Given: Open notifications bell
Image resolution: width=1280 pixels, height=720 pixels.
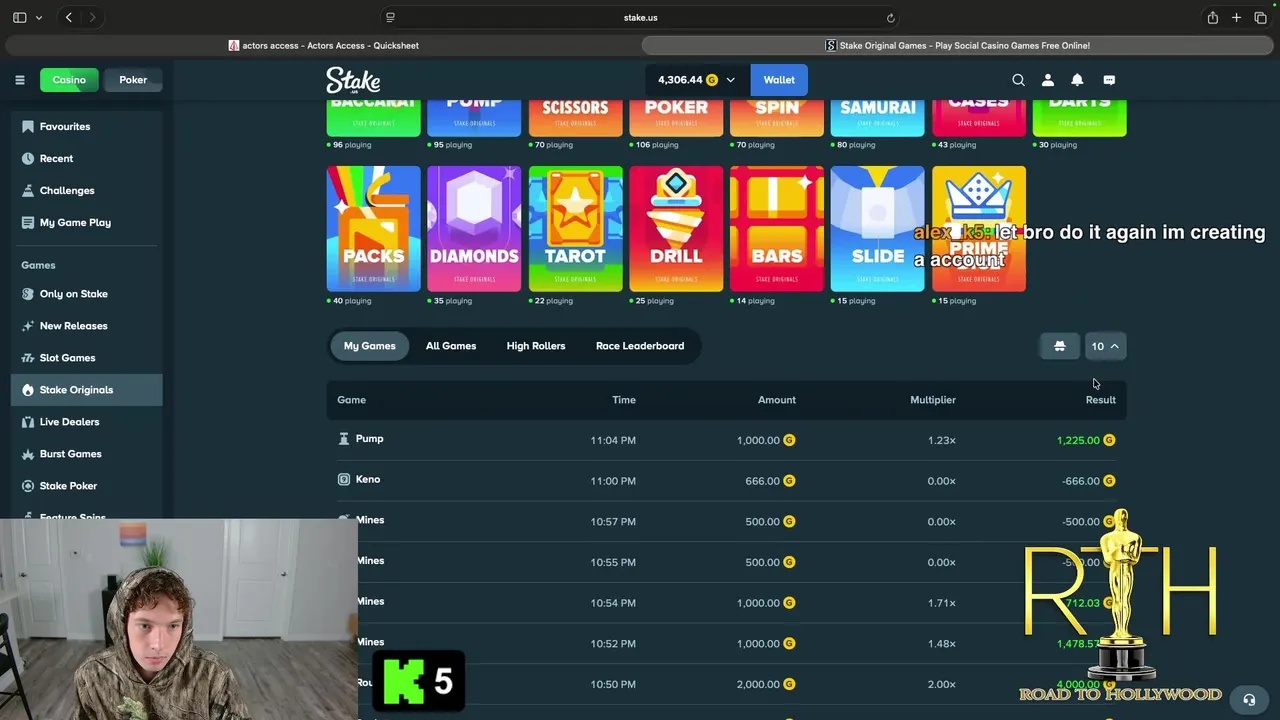Looking at the screenshot, I should tap(1077, 80).
